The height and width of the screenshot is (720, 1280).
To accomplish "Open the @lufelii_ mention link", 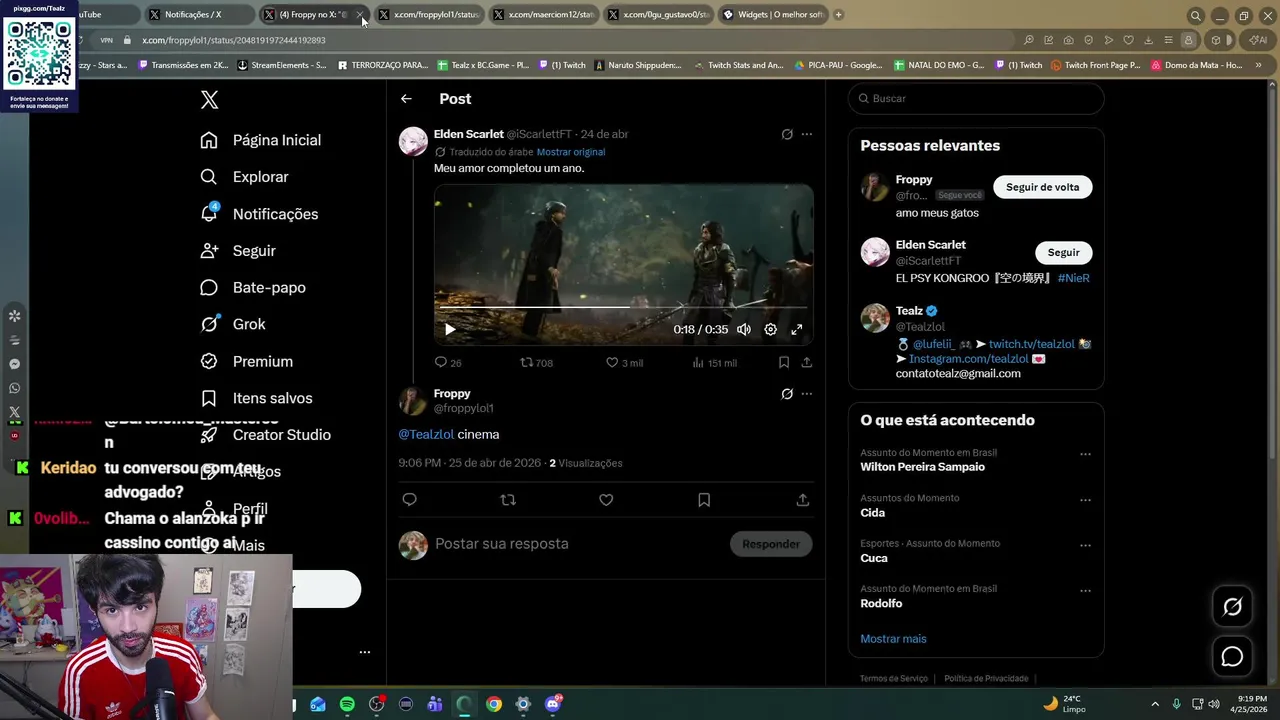I will [x=935, y=344].
